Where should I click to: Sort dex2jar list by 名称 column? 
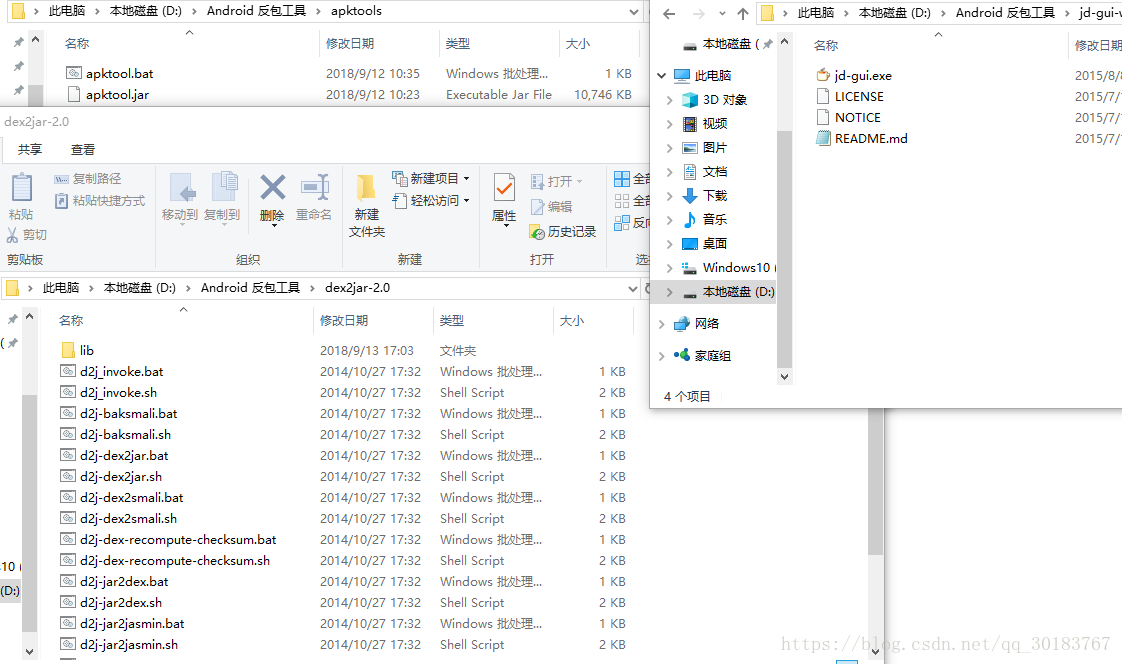coord(71,321)
